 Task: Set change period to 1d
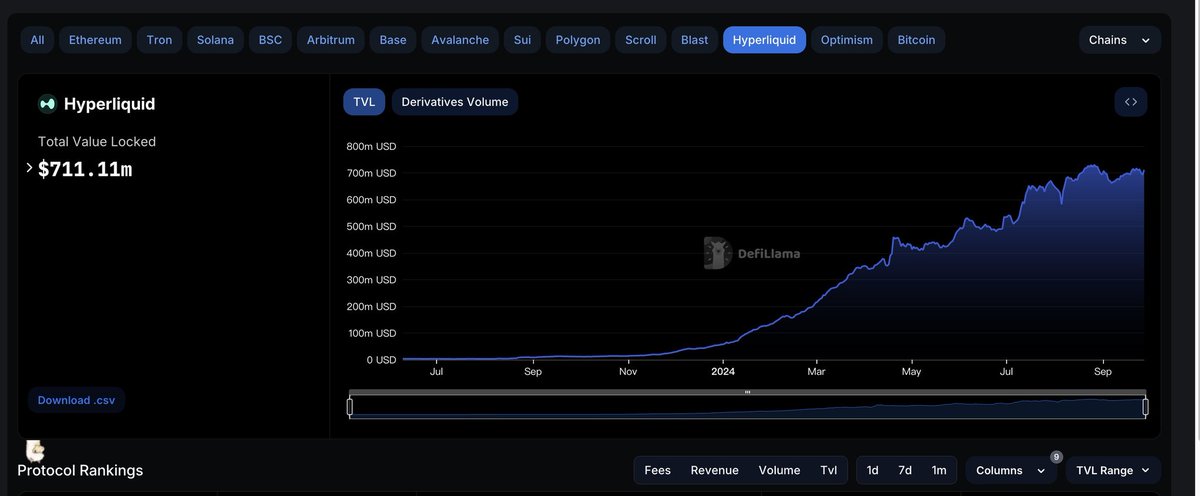coord(873,470)
